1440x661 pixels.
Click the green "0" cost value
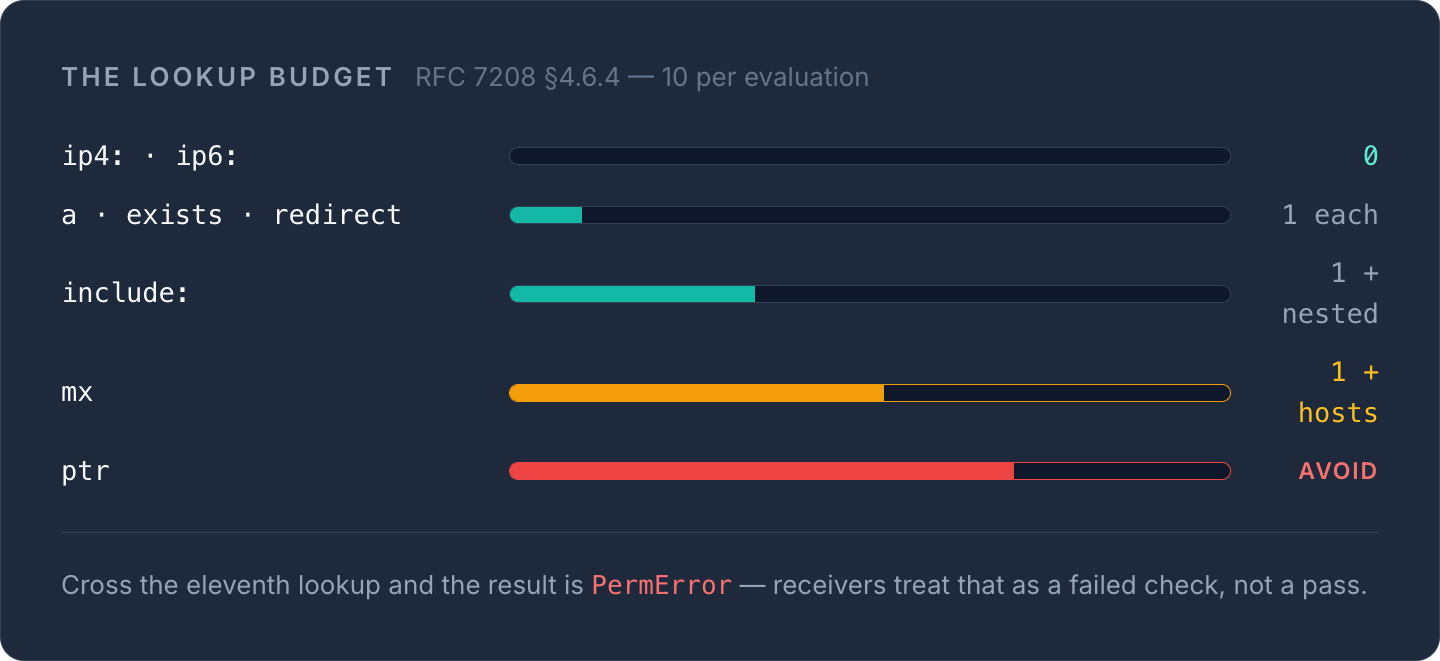click(x=1371, y=156)
